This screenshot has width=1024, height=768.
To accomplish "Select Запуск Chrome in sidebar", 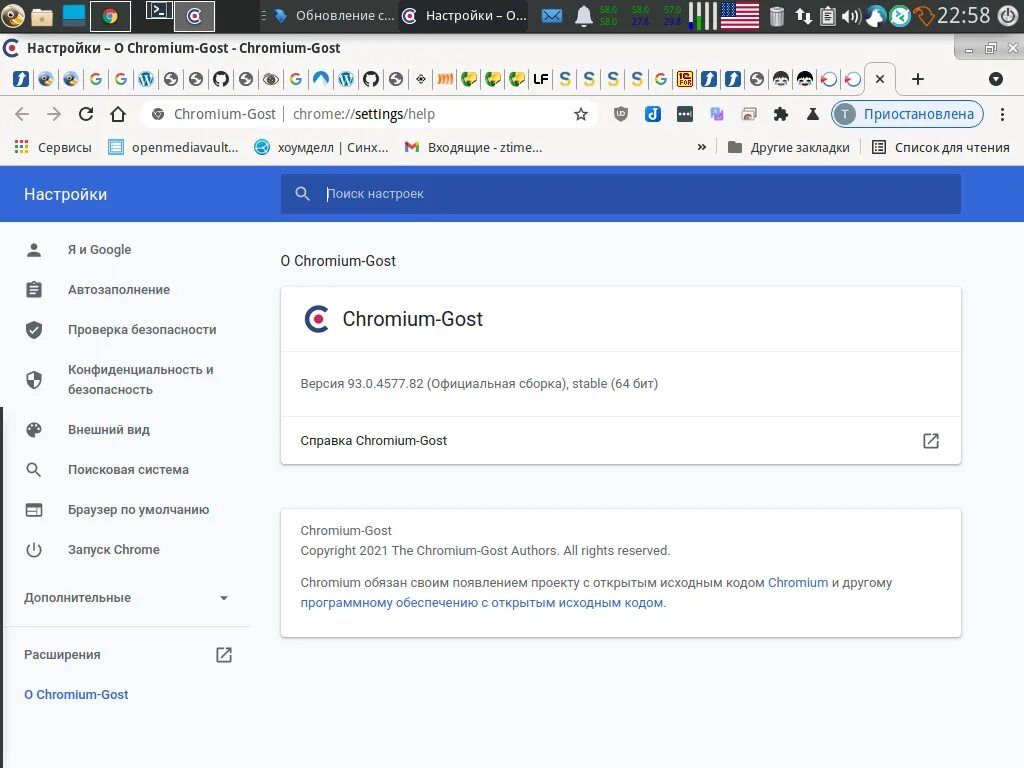I will tap(114, 550).
